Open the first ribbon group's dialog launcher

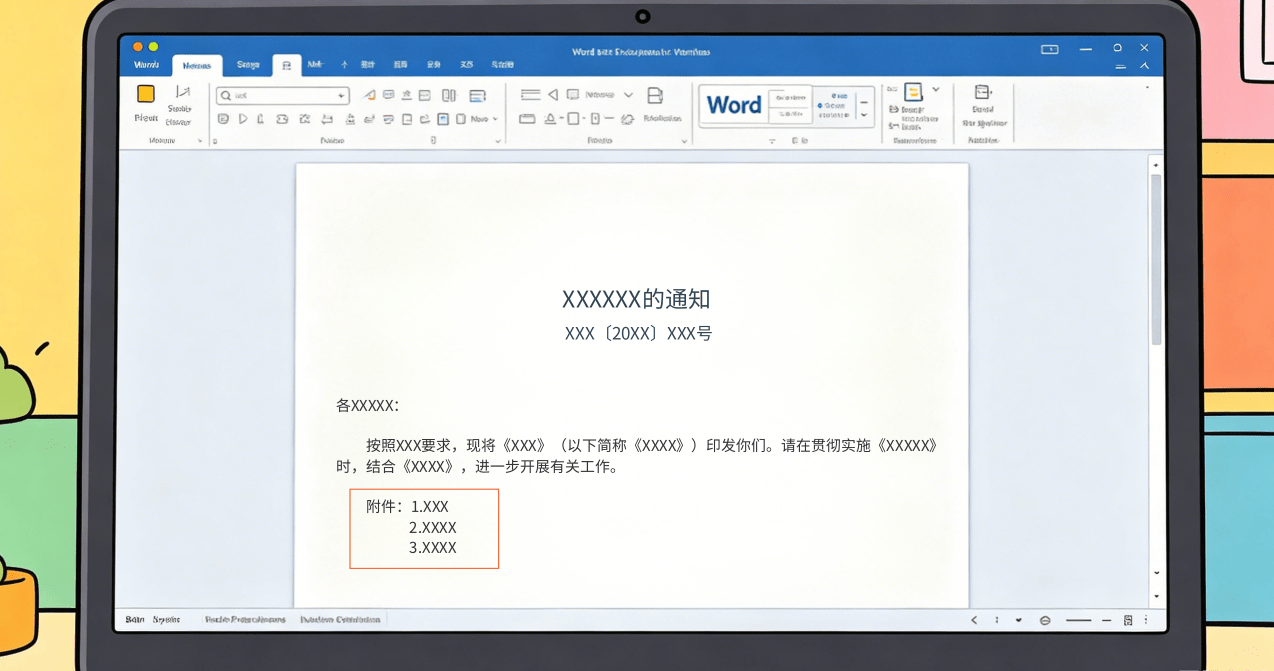point(200,141)
